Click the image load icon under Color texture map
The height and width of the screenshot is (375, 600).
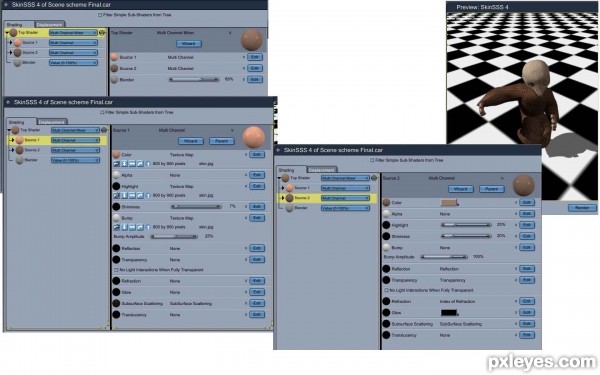pyautogui.click(x=117, y=163)
